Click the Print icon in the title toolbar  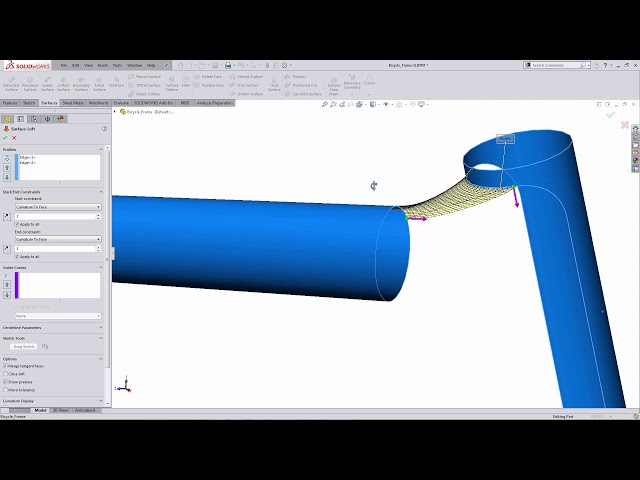click(x=228, y=65)
